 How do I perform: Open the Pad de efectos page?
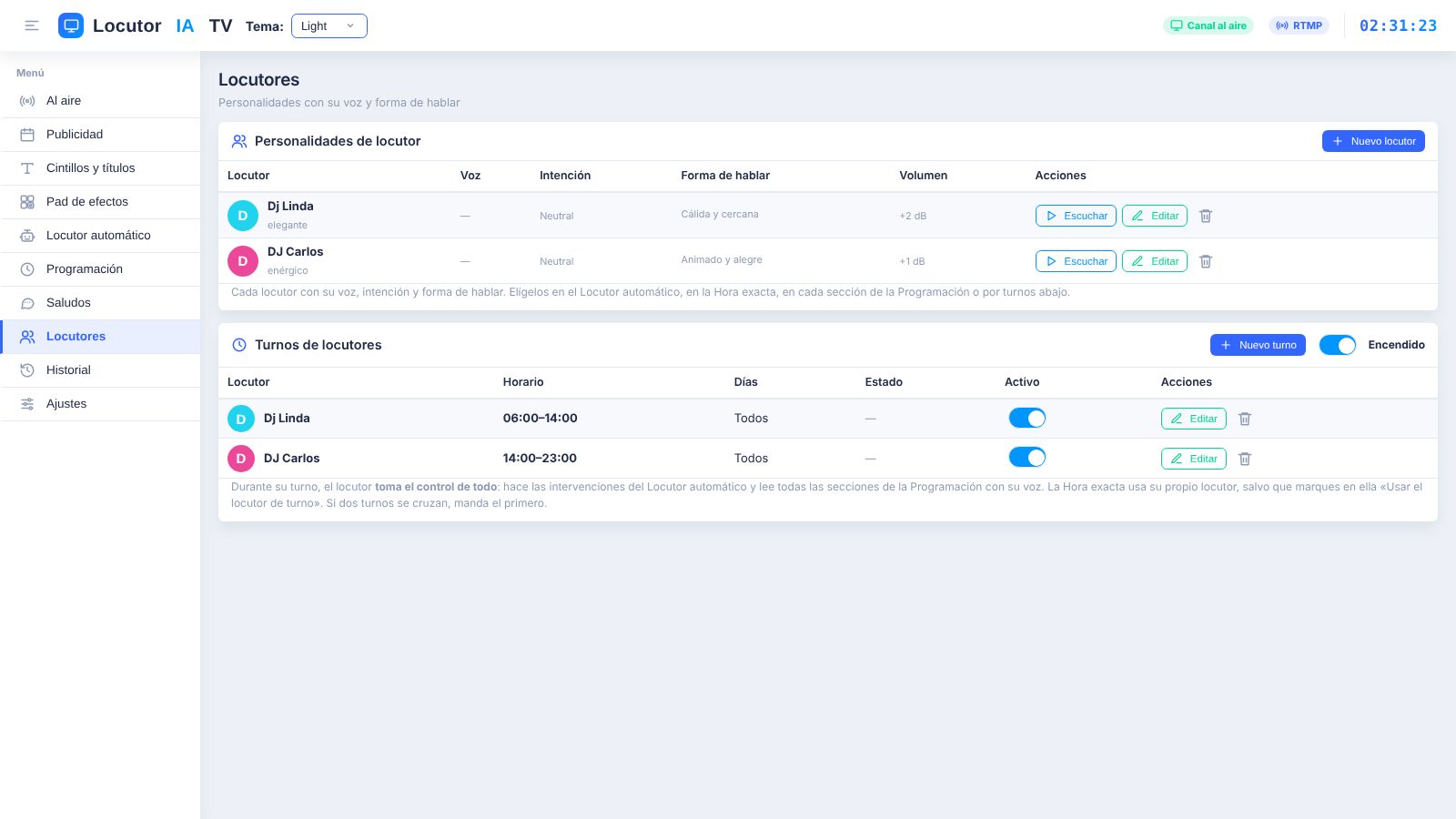pyautogui.click(x=100, y=202)
